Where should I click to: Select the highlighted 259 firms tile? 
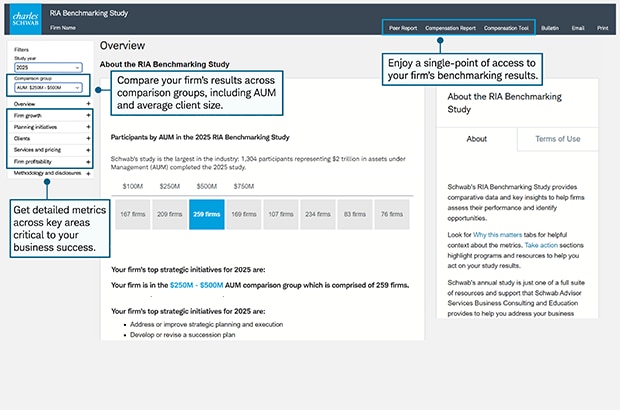click(207, 214)
